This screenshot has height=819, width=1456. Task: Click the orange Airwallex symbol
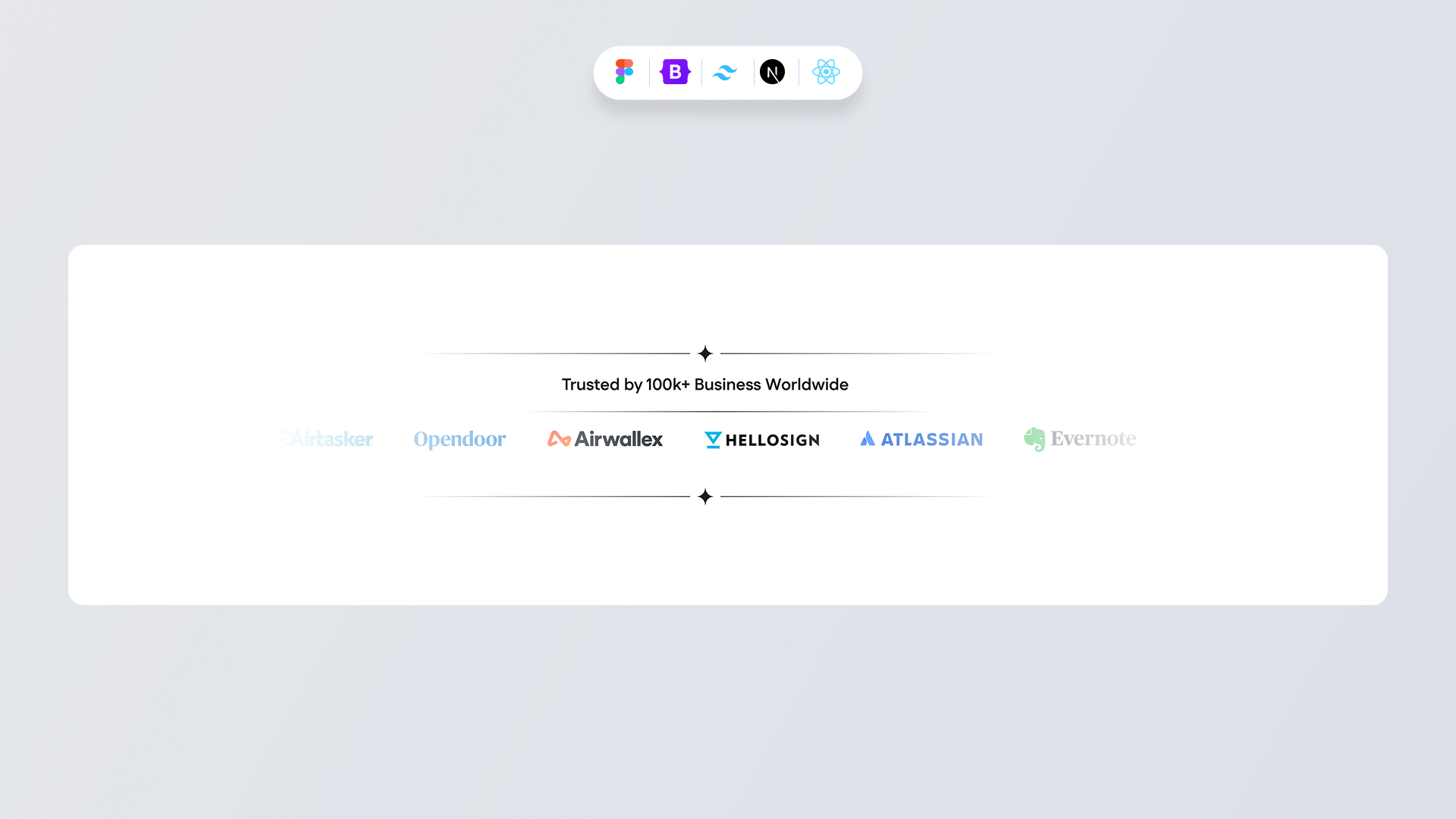click(559, 439)
